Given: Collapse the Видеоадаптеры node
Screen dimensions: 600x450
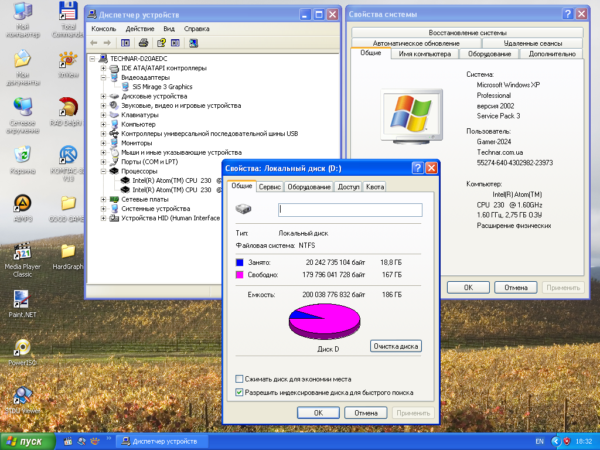Looking at the screenshot, I should click(103, 77).
